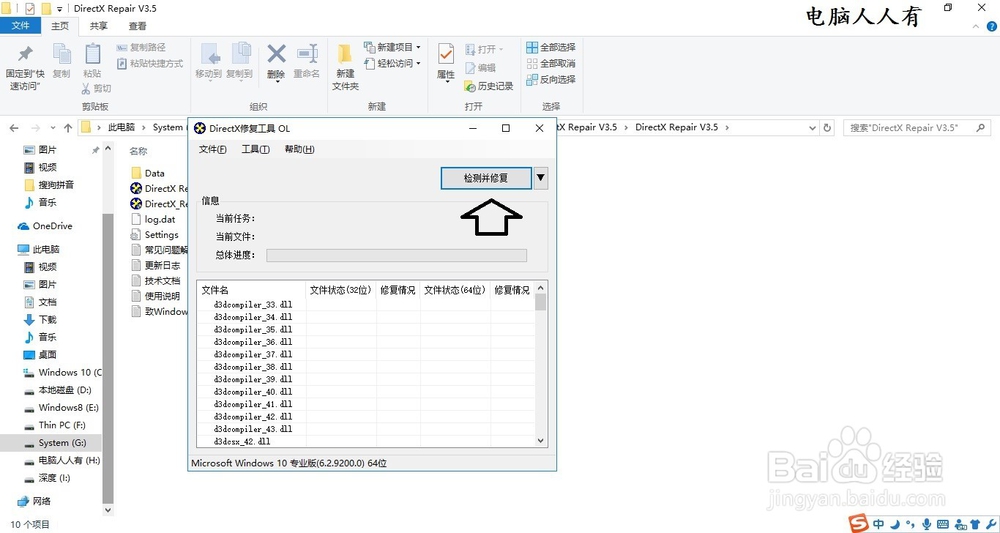Click the 文件名 column header

[x=251, y=290]
